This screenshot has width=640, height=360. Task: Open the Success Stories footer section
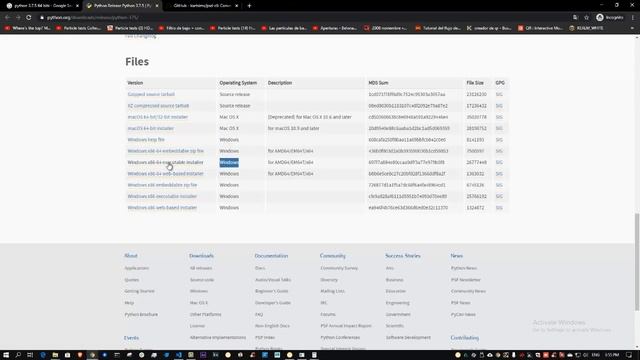403,256
